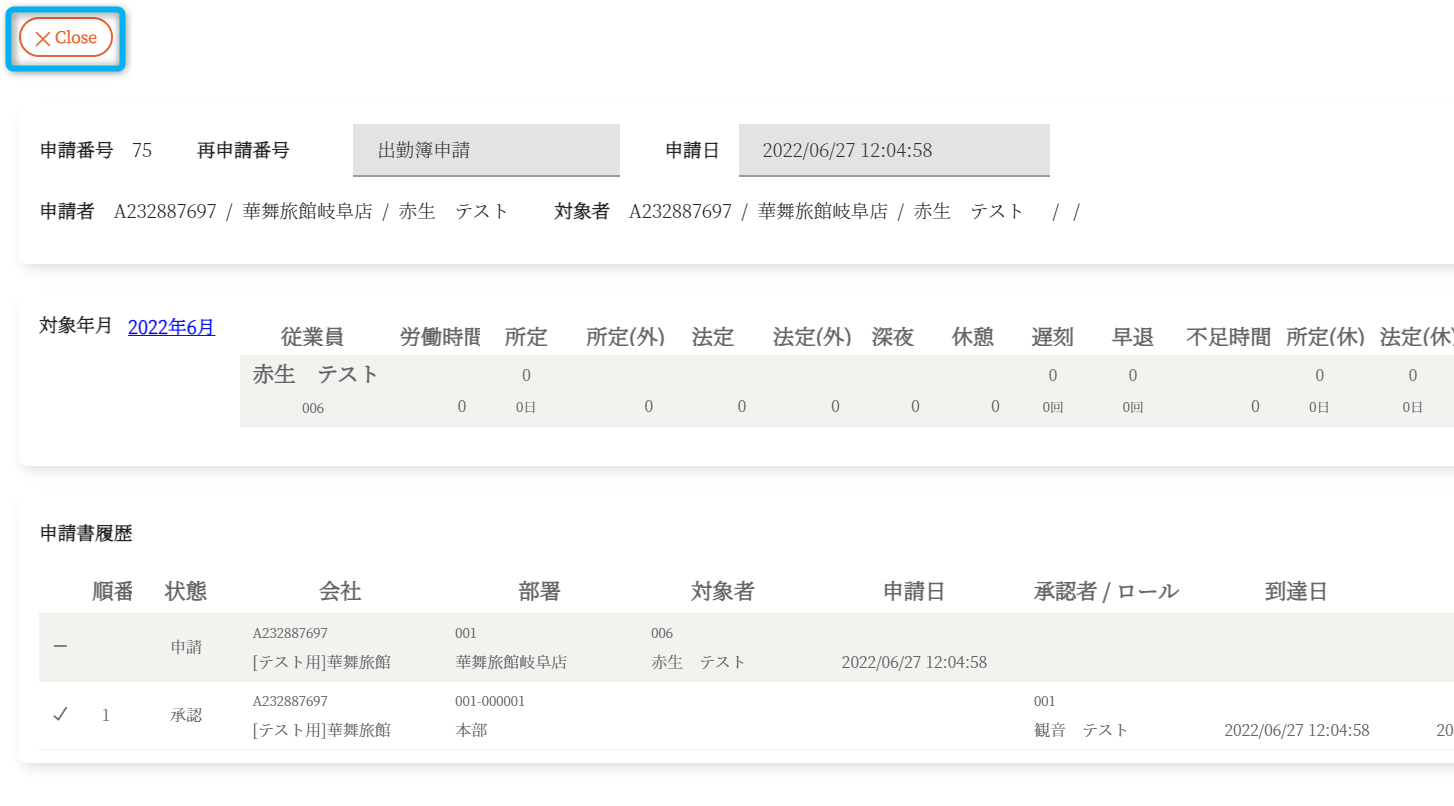Viewport: 1454px width, 806px height.
Task: Click the 本部 department cell
Action: 471,730
